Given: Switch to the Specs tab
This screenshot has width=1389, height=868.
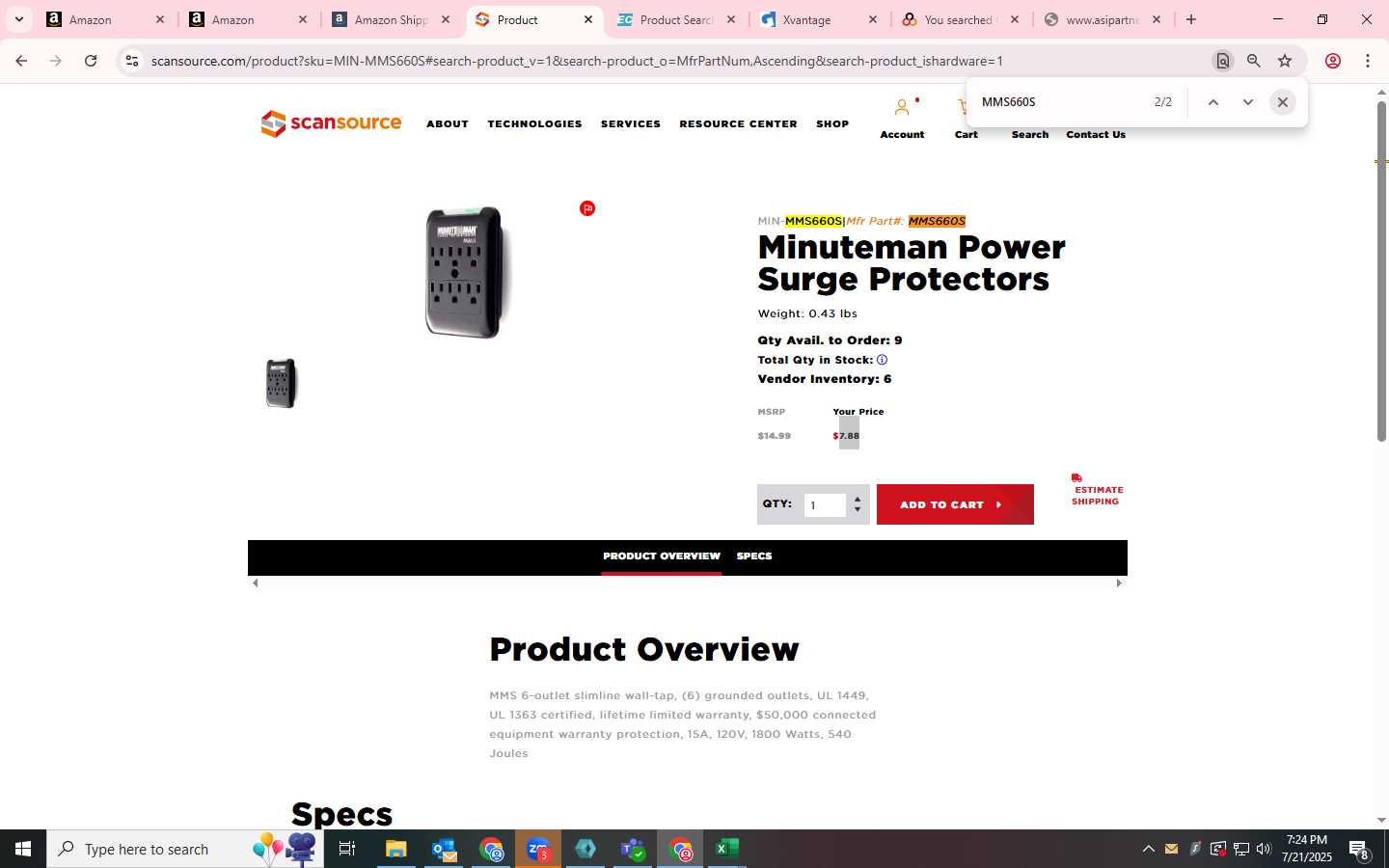Looking at the screenshot, I should point(754,556).
